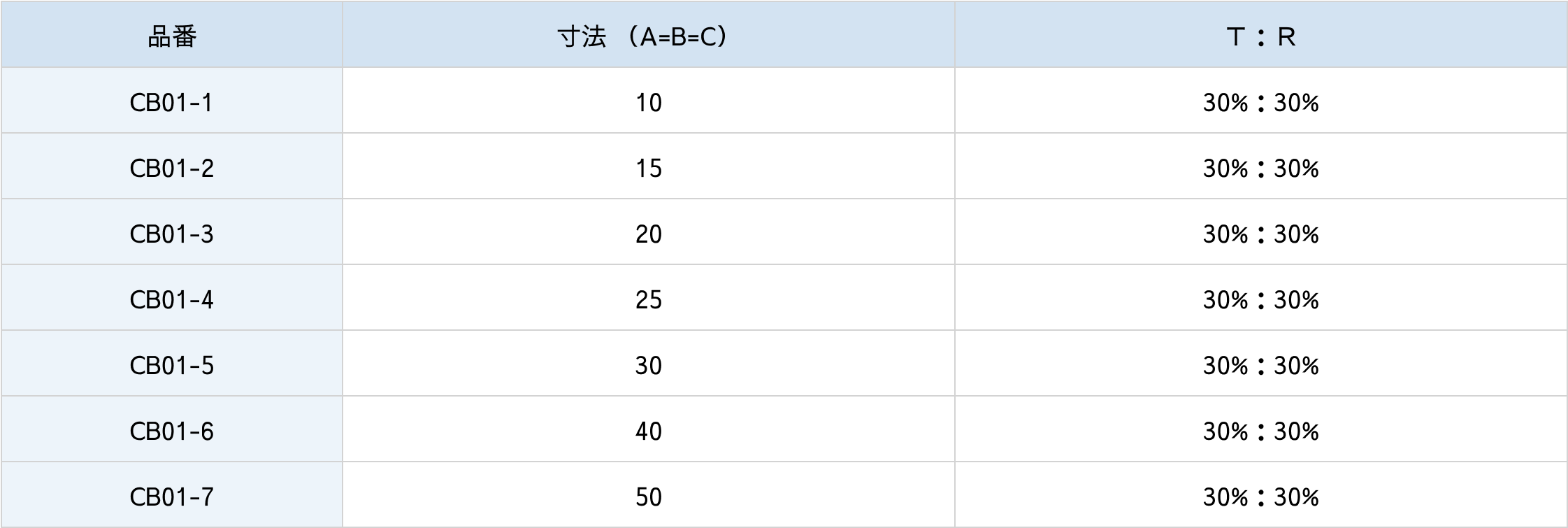Screen dimensions: 1568x528
Task: Click the T : R column header
Action: (x=1260, y=36)
